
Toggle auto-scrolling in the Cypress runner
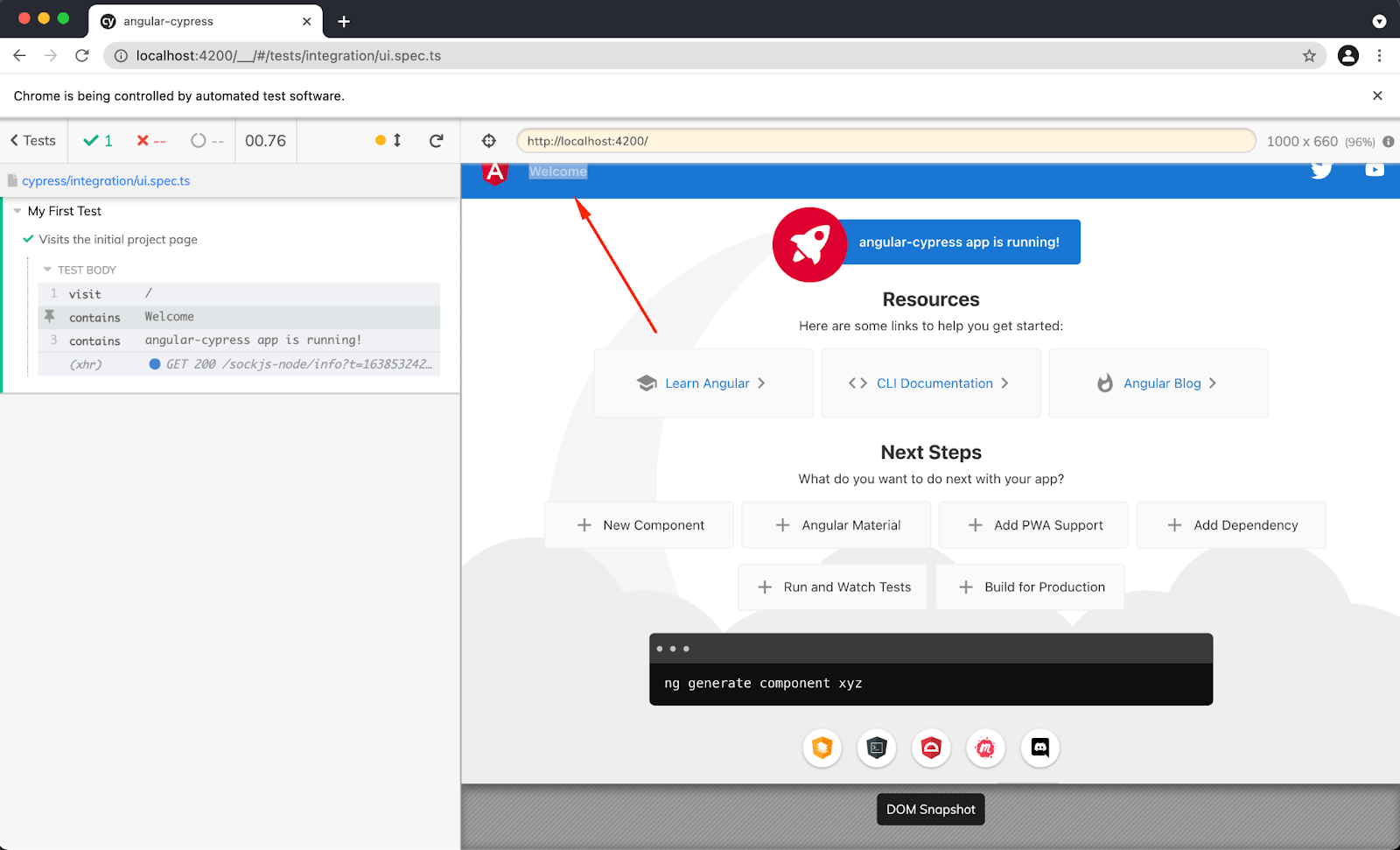click(x=388, y=140)
